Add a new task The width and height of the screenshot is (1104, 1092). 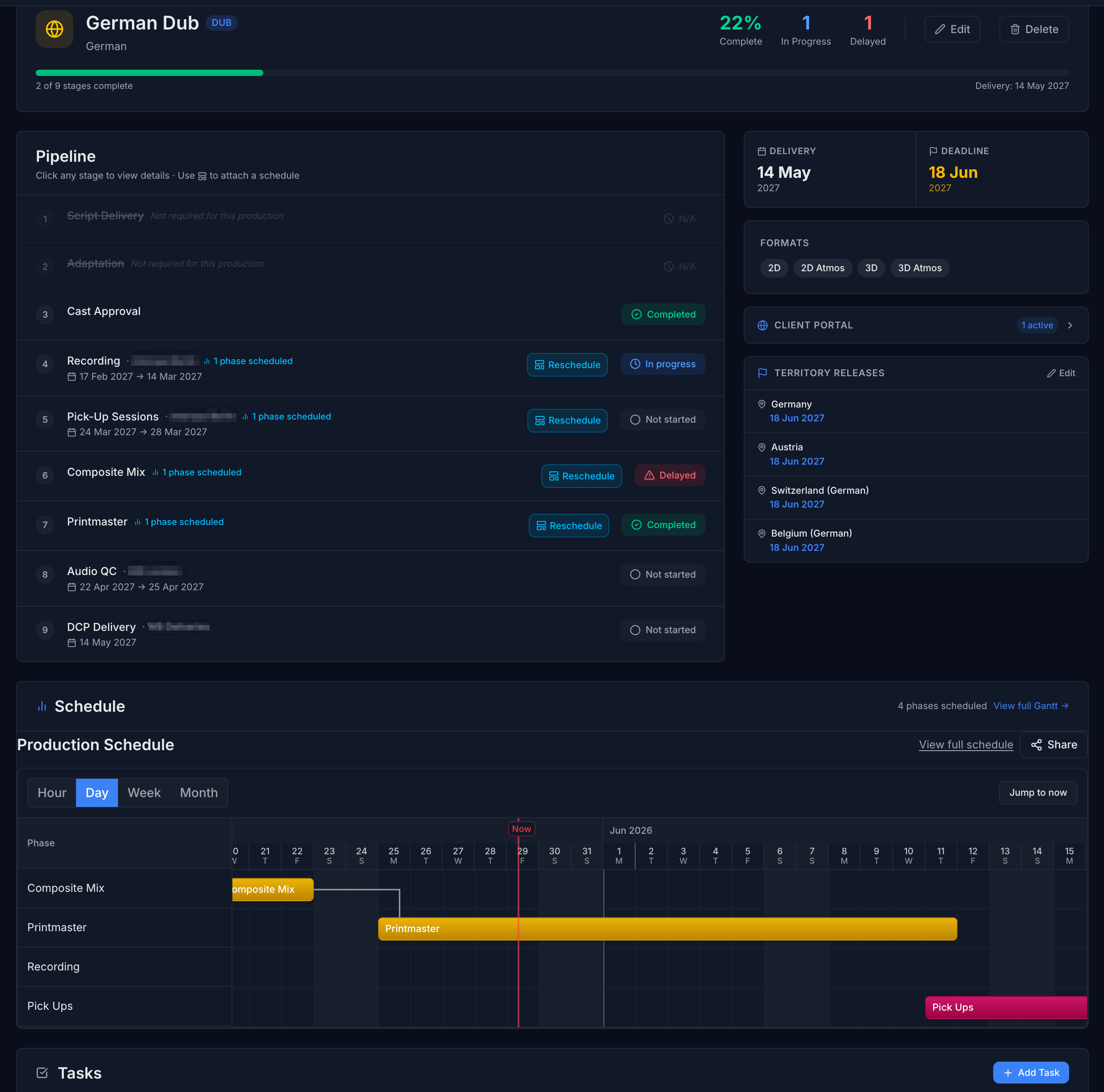pyautogui.click(x=1030, y=1073)
